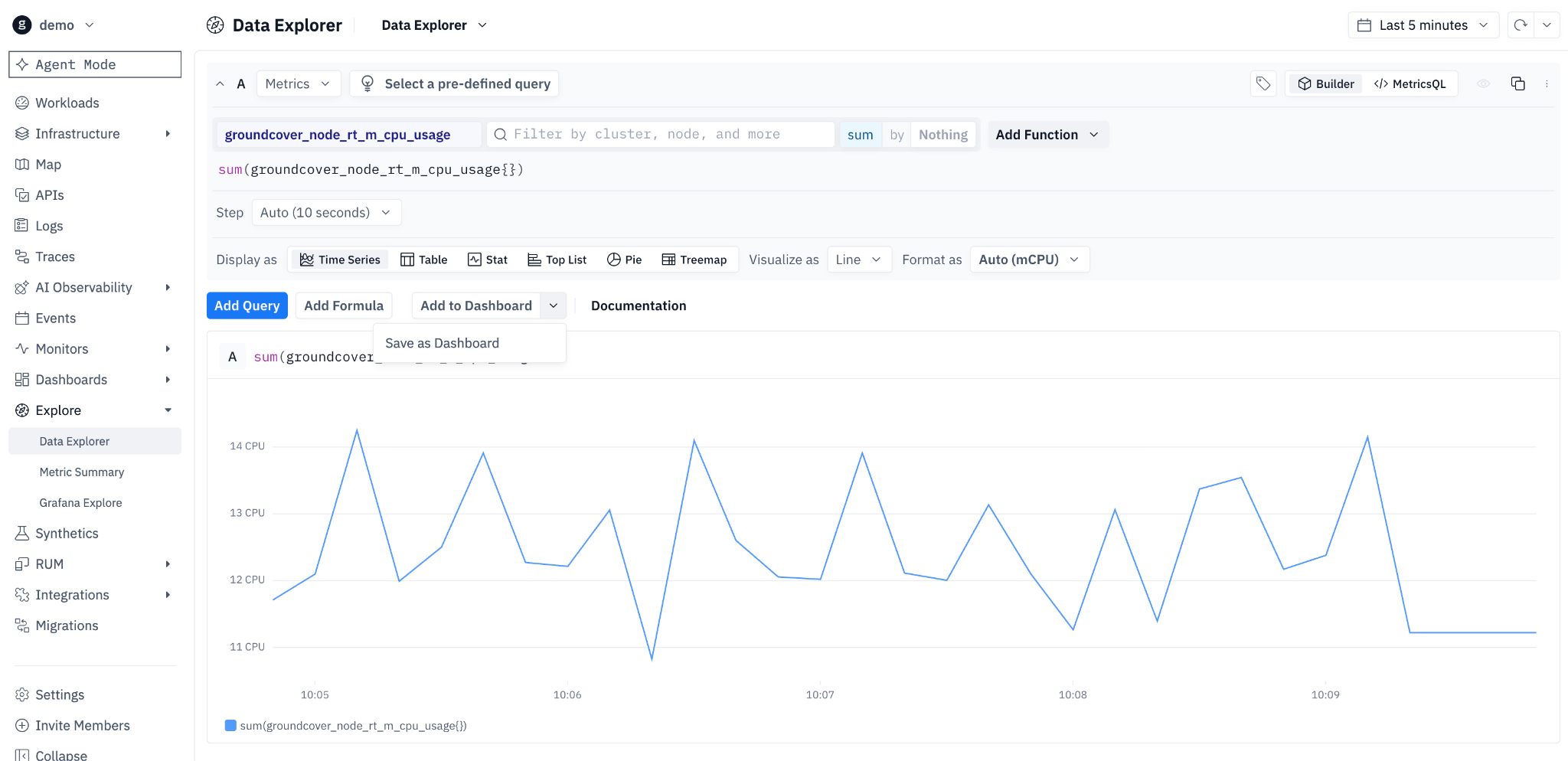The width and height of the screenshot is (1568, 761).
Task: Open the query three-dot options menu
Action: pyautogui.click(x=1547, y=84)
